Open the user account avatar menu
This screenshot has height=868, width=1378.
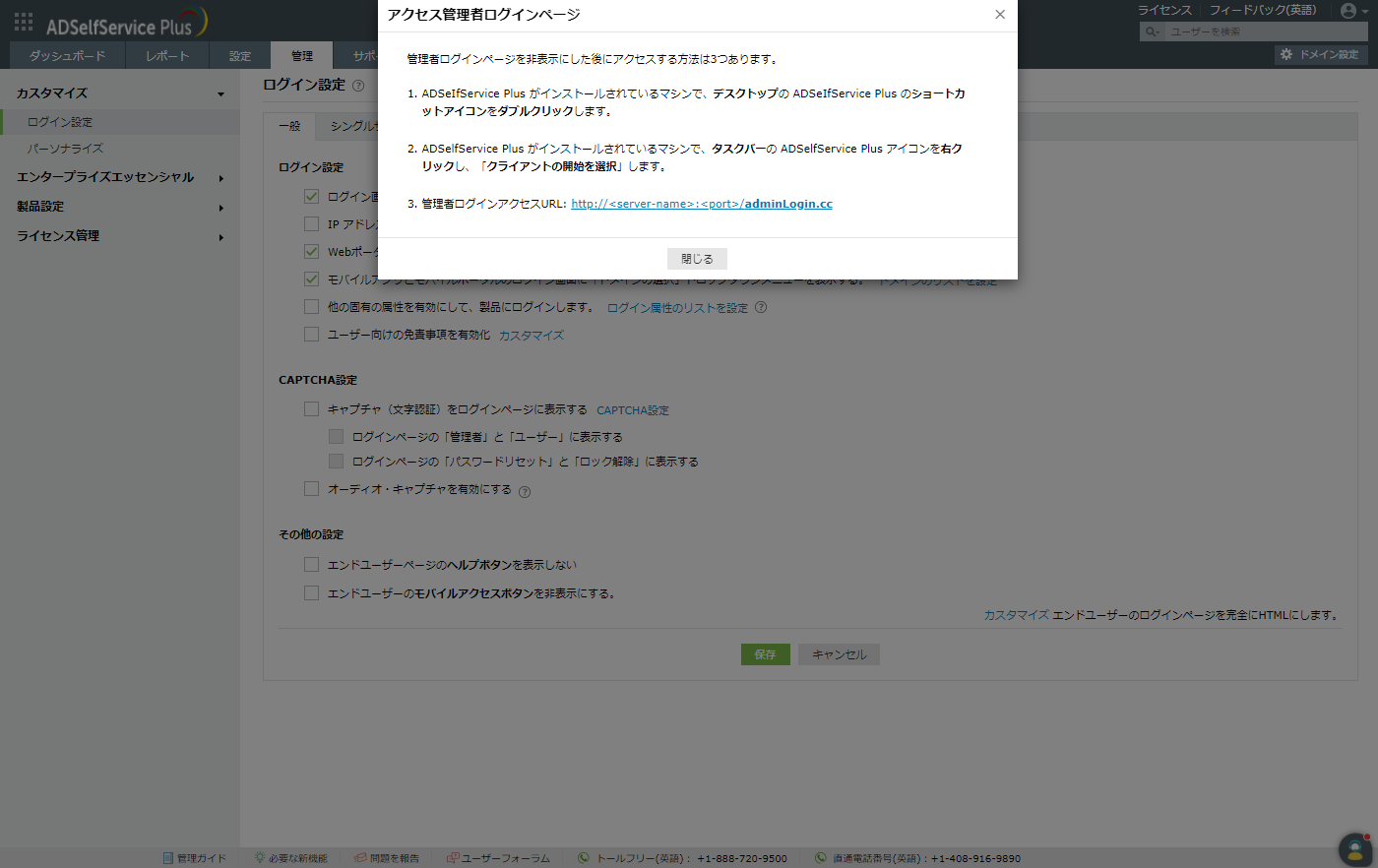[1354, 11]
